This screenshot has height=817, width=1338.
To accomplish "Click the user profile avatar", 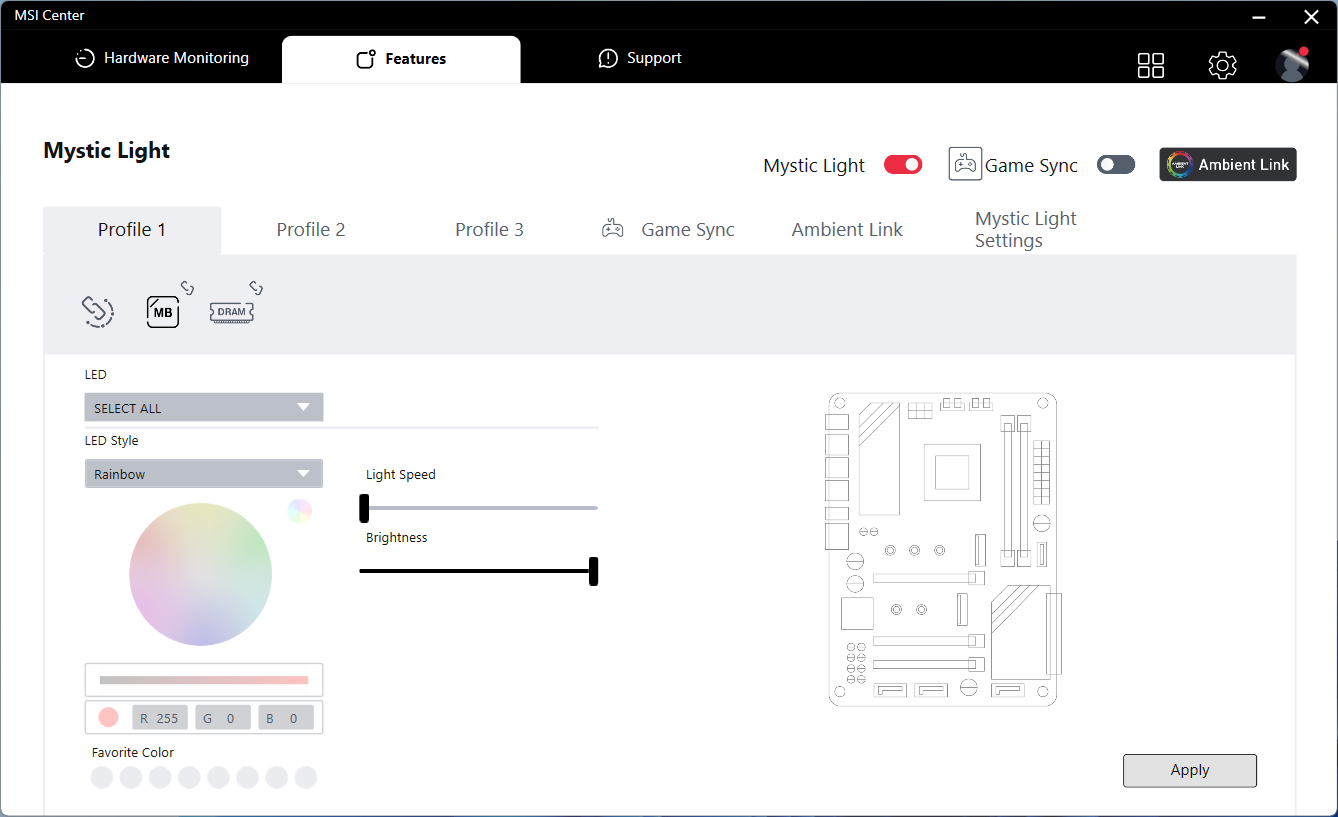I will (1292, 64).
